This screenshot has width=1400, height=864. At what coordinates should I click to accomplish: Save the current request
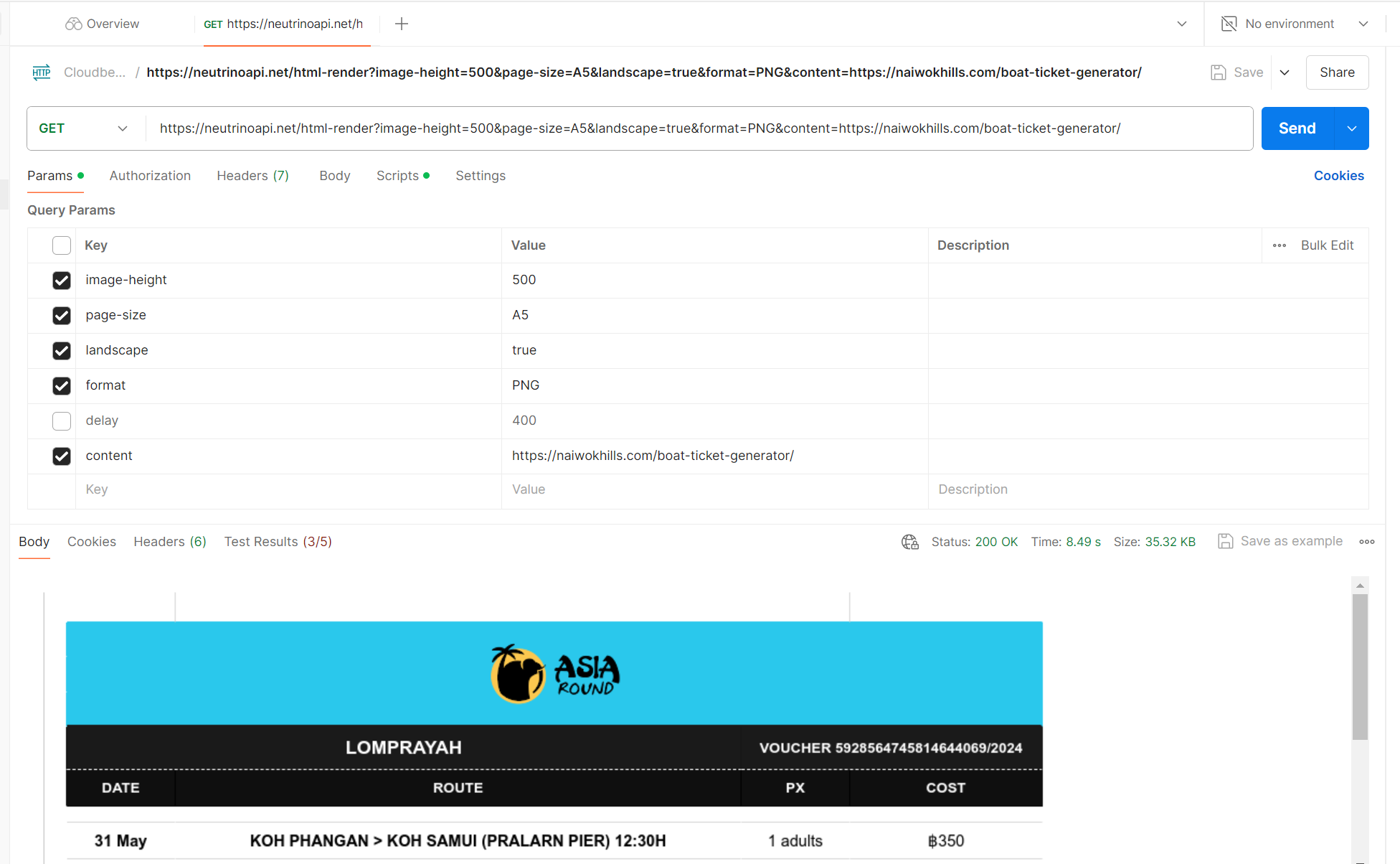pyautogui.click(x=1237, y=72)
